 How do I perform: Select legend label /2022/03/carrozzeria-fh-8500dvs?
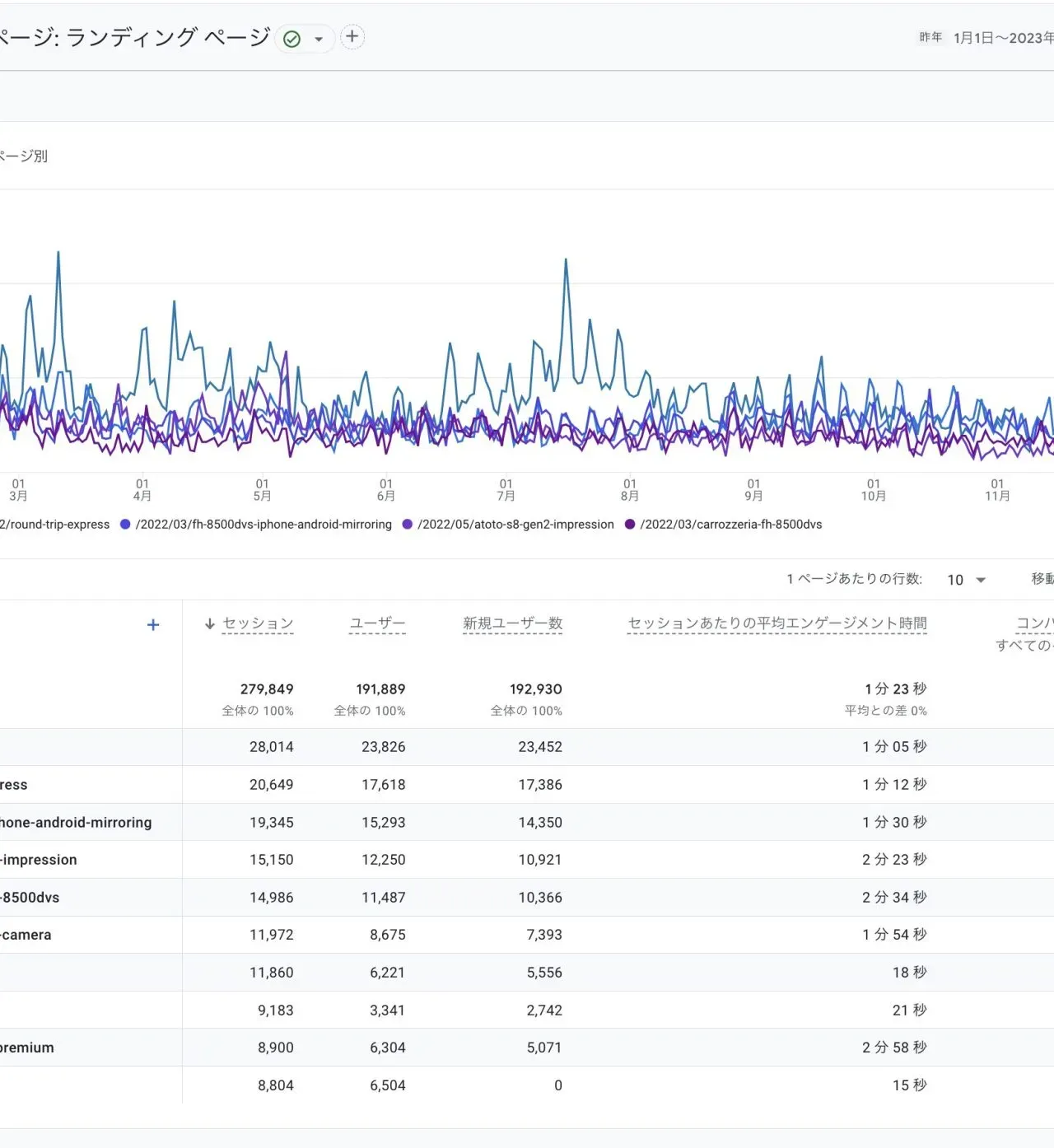click(x=731, y=525)
